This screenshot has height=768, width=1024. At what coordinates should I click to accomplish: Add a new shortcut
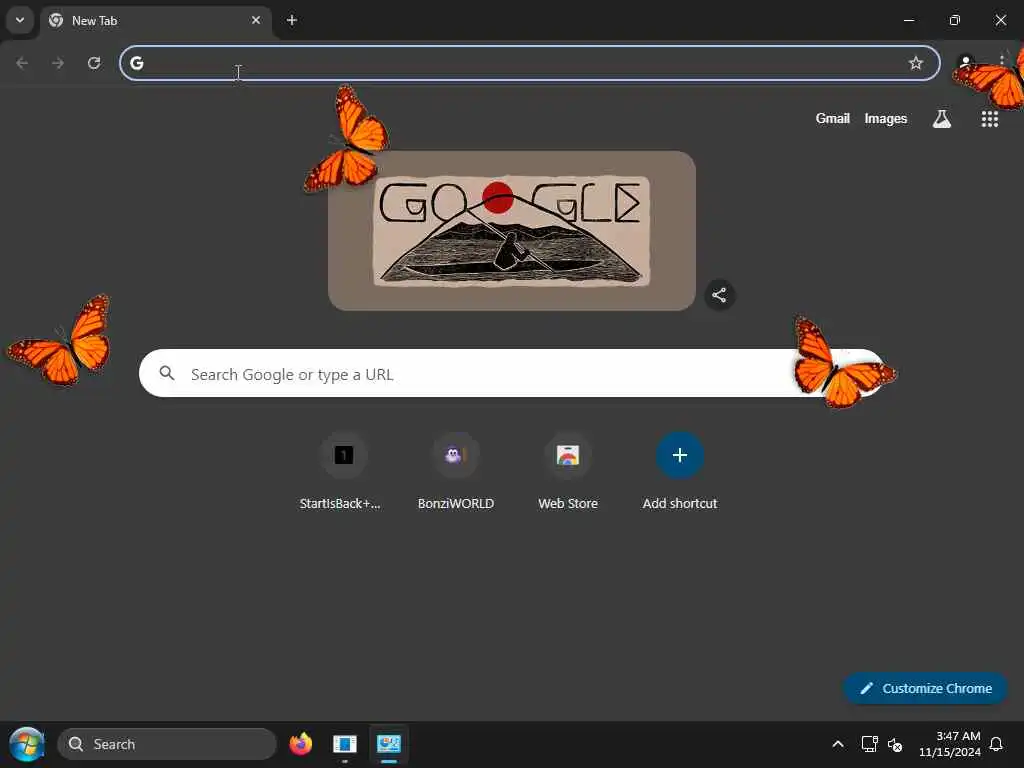tap(680, 471)
